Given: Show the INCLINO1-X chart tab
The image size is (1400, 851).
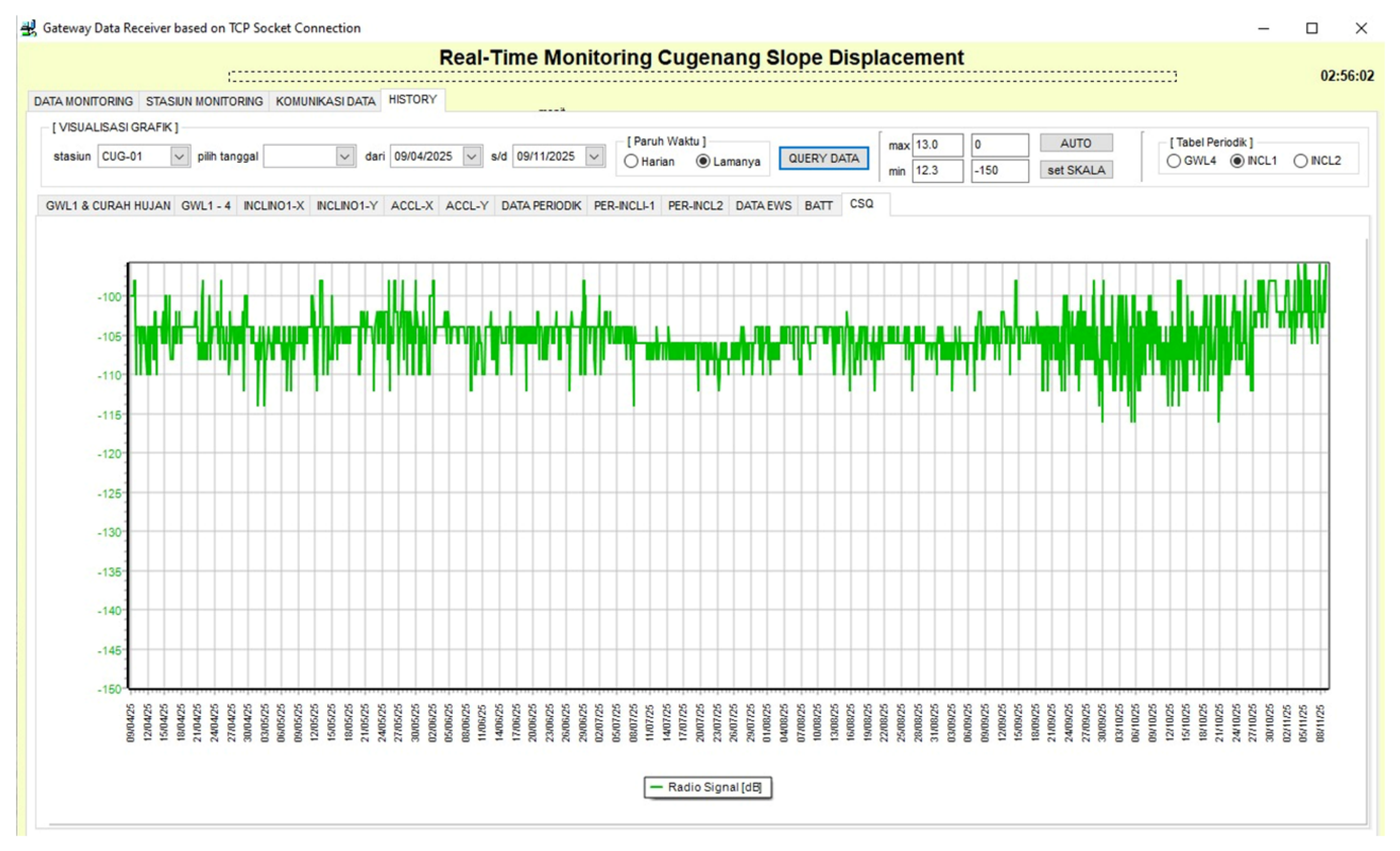Looking at the screenshot, I should point(274,206).
